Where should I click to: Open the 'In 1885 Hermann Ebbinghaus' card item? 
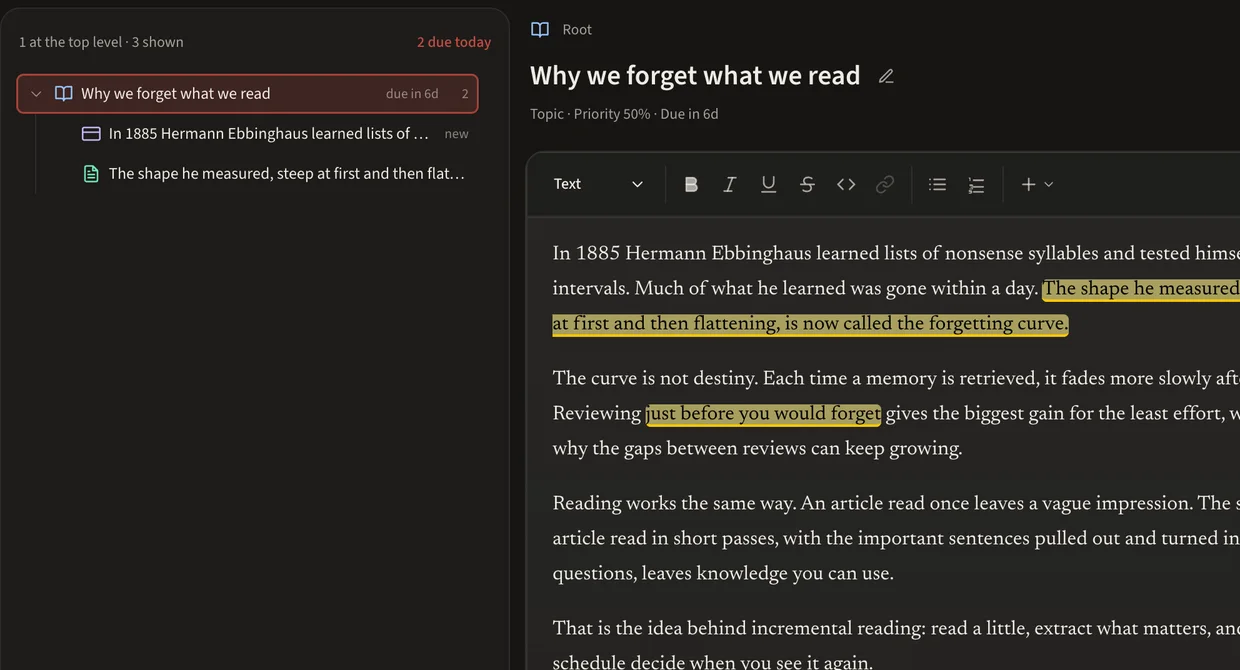coord(275,134)
